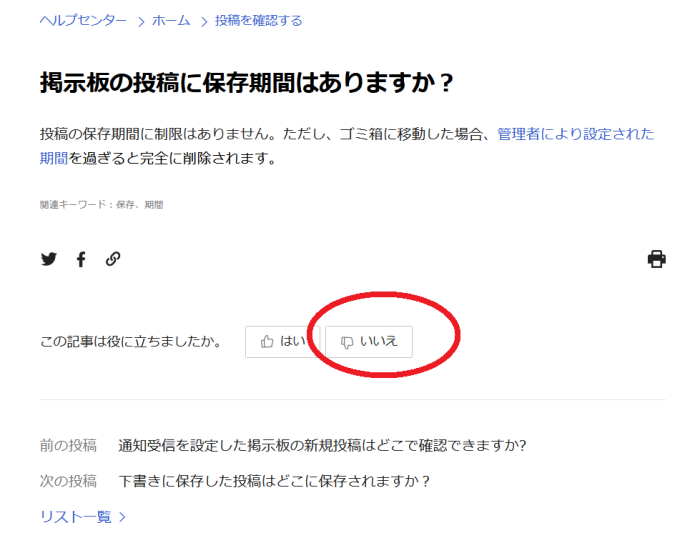Click the copy link chain icon

(113, 259)
